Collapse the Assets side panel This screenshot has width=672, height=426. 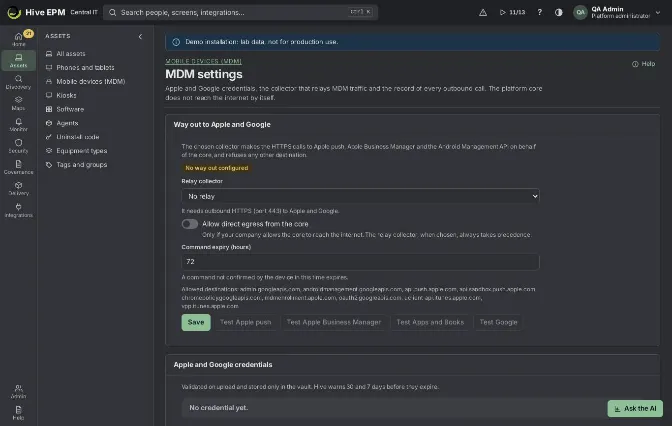(140, 36)
